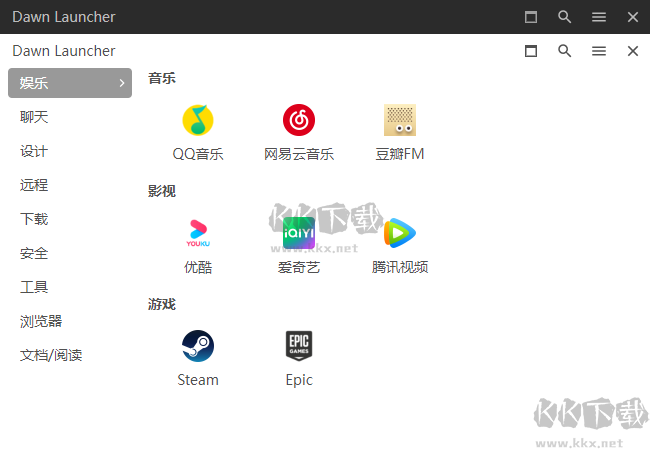Screen dimensions: 650x450
Task: Launch the QQ音乐 app icon
Action: (198, 120)
